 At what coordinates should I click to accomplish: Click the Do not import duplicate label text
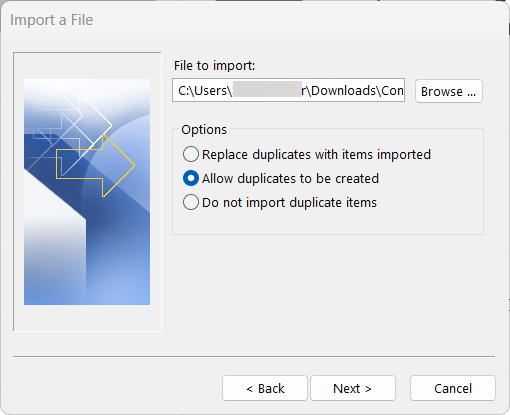tap(289, 203)
